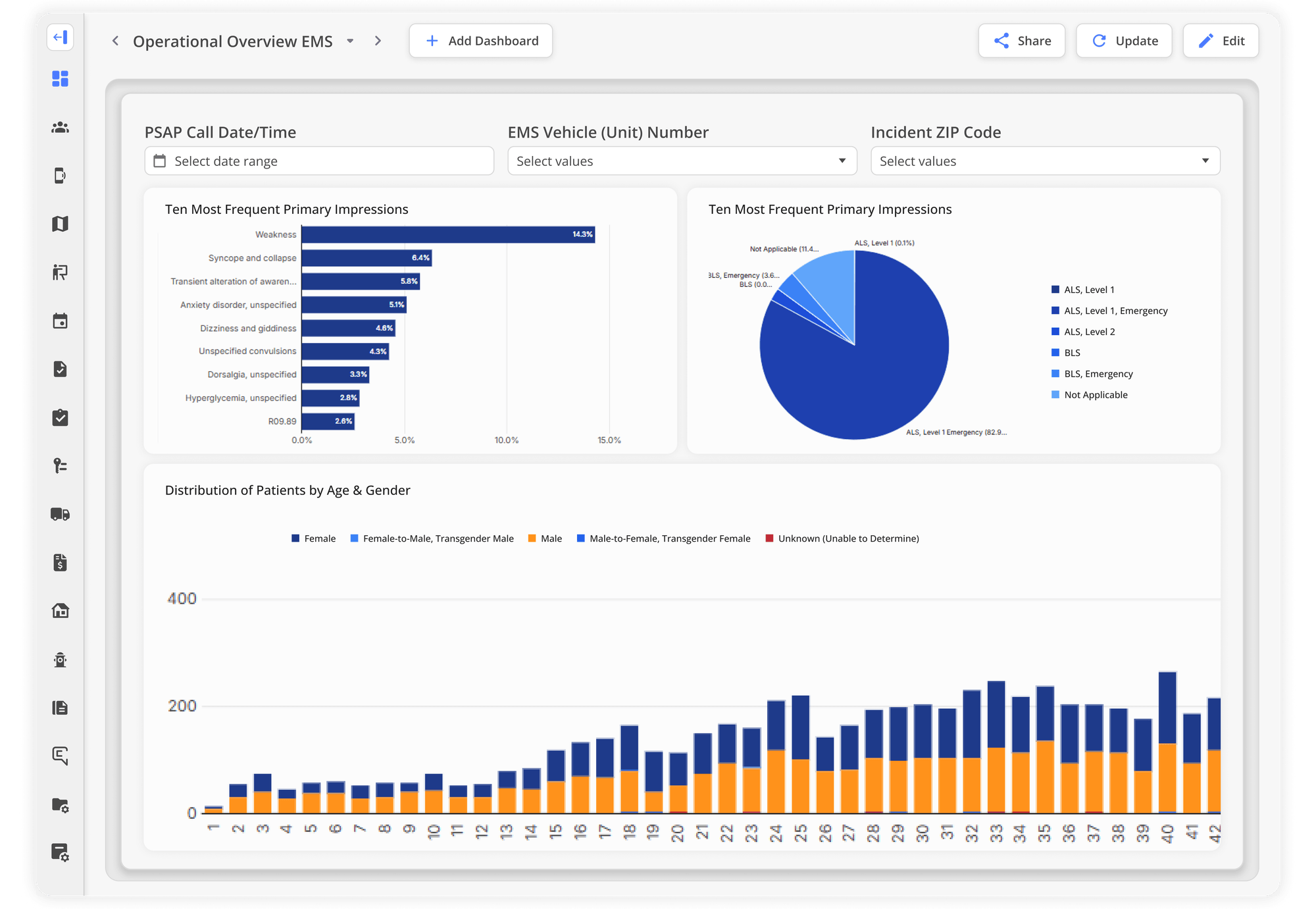
Task: Go to next dashboard with right chevron
Action: pos(378,41)
